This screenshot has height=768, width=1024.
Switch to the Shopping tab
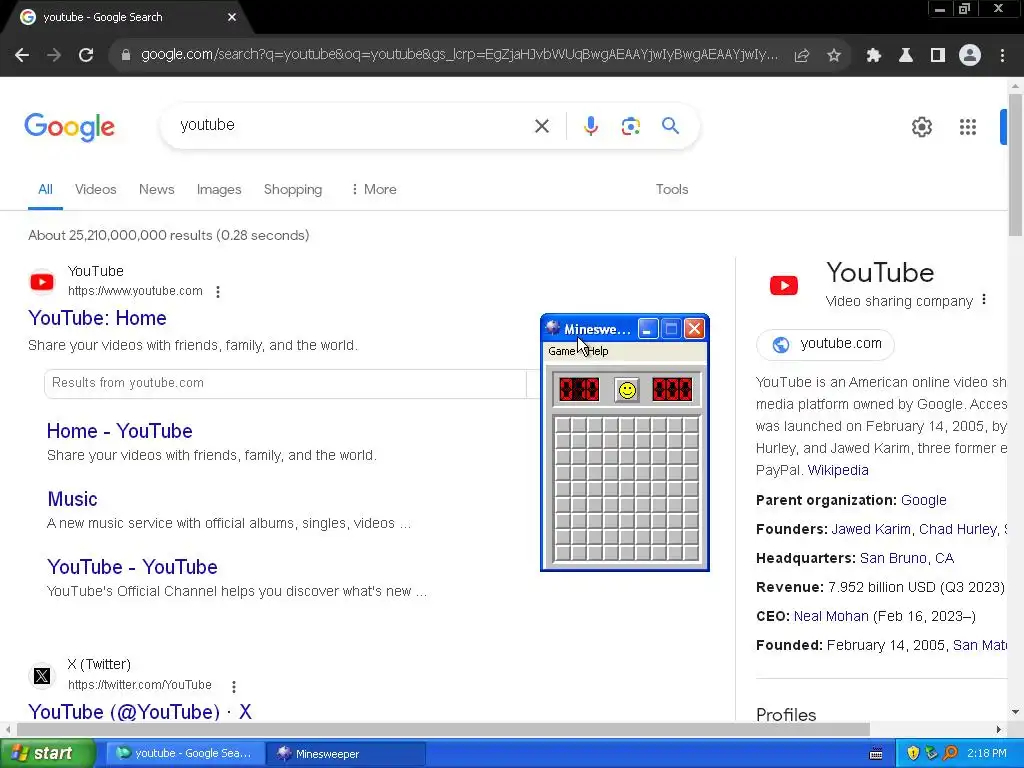293,189
